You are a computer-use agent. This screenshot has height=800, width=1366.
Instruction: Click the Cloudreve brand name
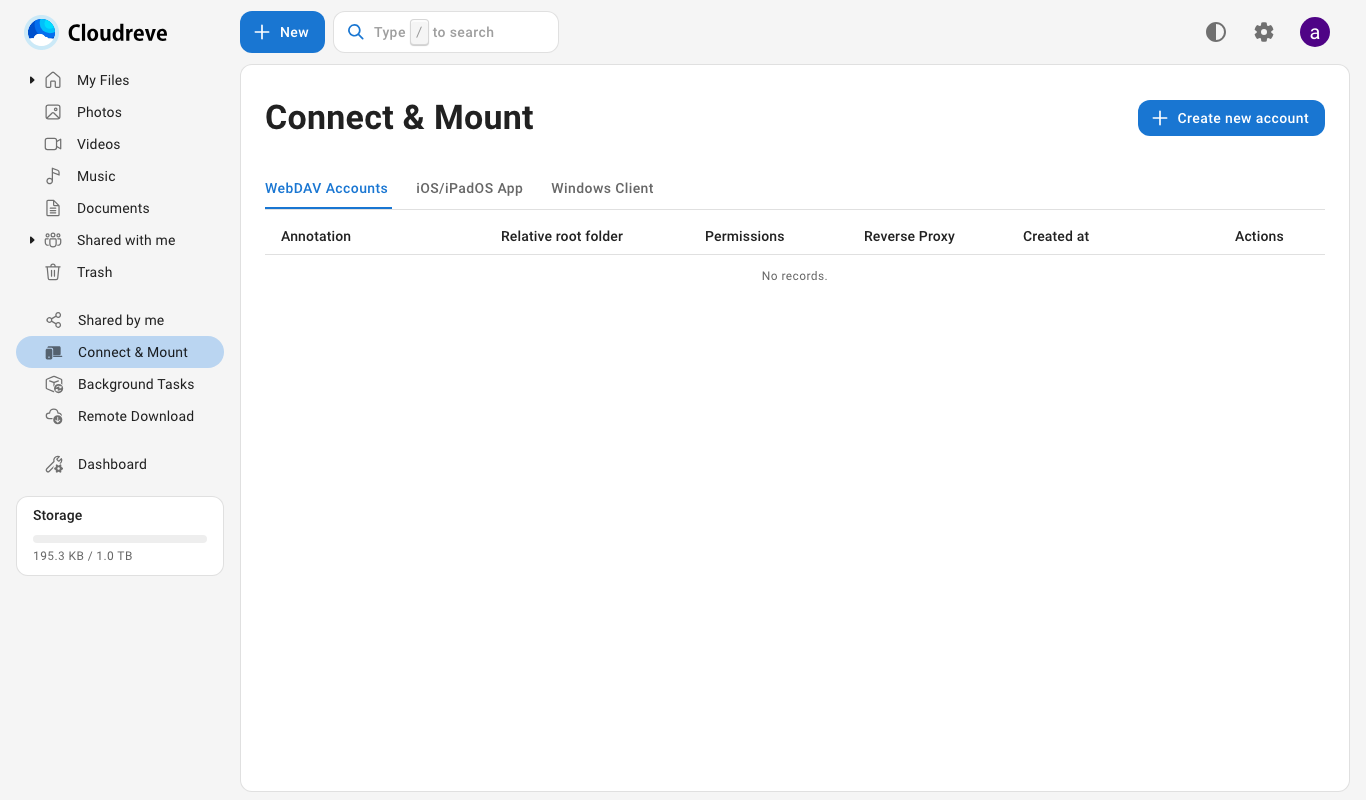coord(118,33)
